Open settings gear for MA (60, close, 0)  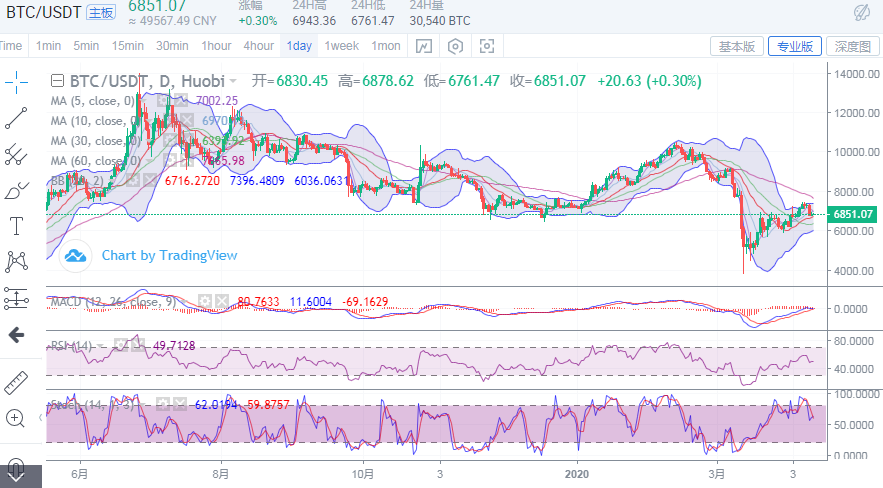170,162
